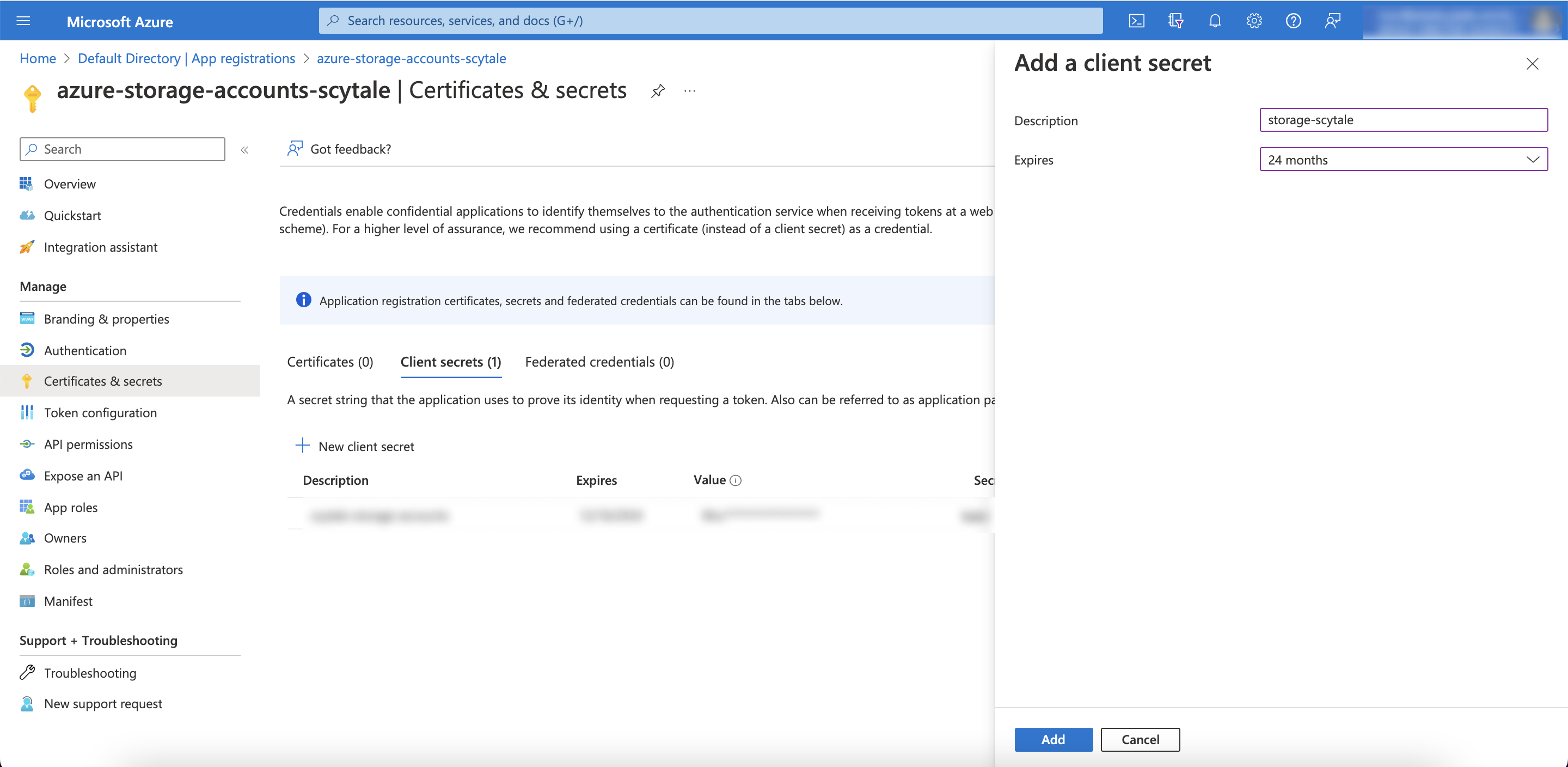
Task: Click the Troubleshooting wrench icon
Action: (x=27, y=673)
